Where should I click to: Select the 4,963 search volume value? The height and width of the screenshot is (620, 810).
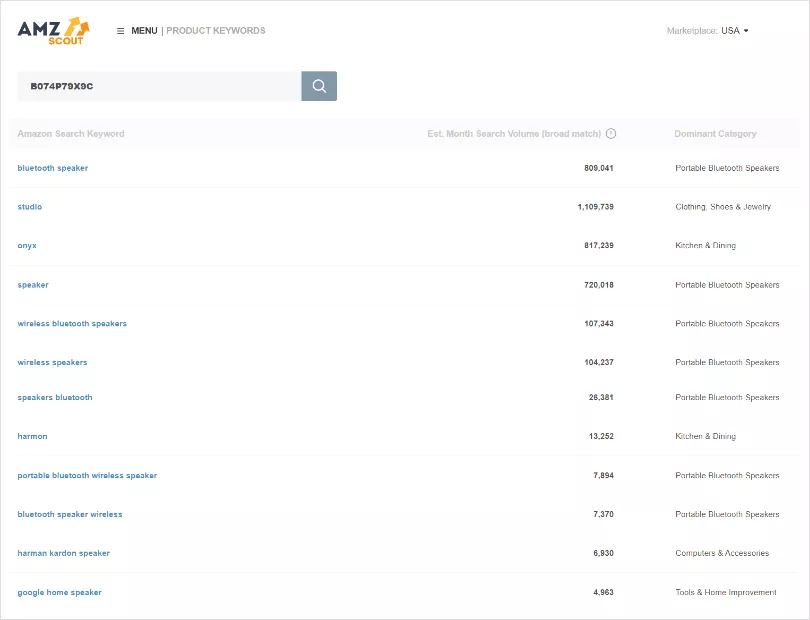[x=603, y=592]
